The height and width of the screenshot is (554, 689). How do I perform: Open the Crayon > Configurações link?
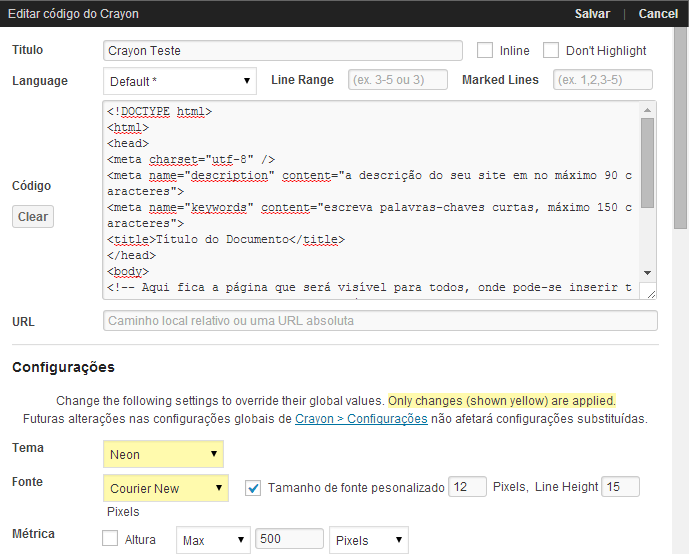361,419
